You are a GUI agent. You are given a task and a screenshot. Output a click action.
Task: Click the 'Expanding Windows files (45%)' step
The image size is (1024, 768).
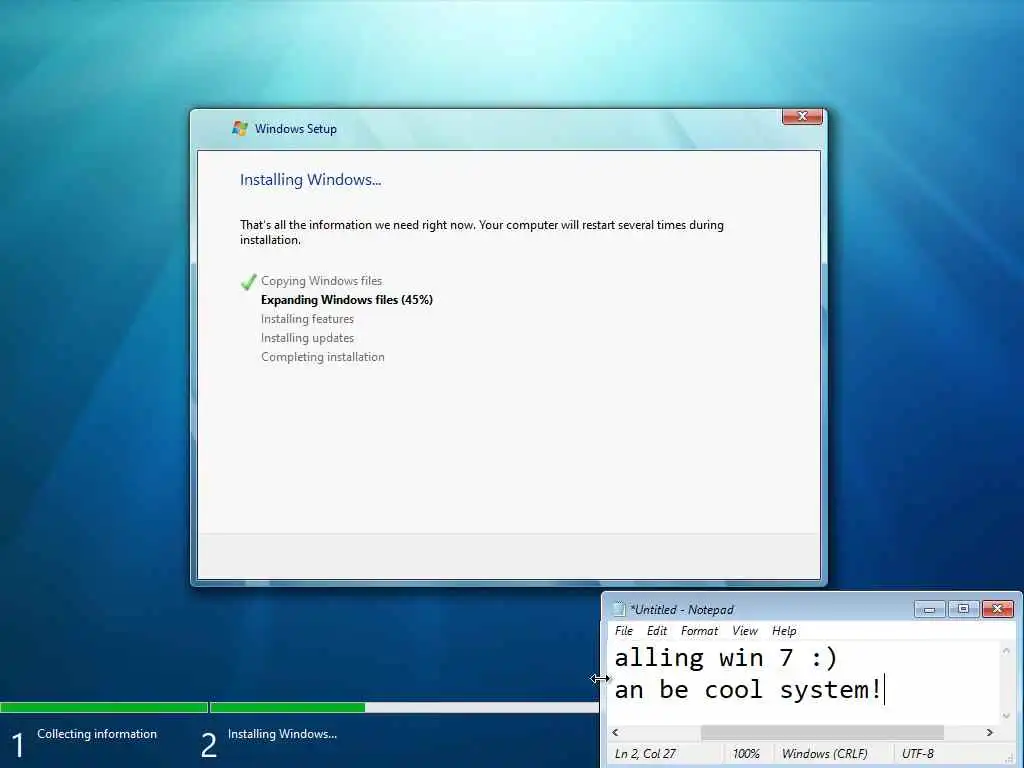pos(347,300)
